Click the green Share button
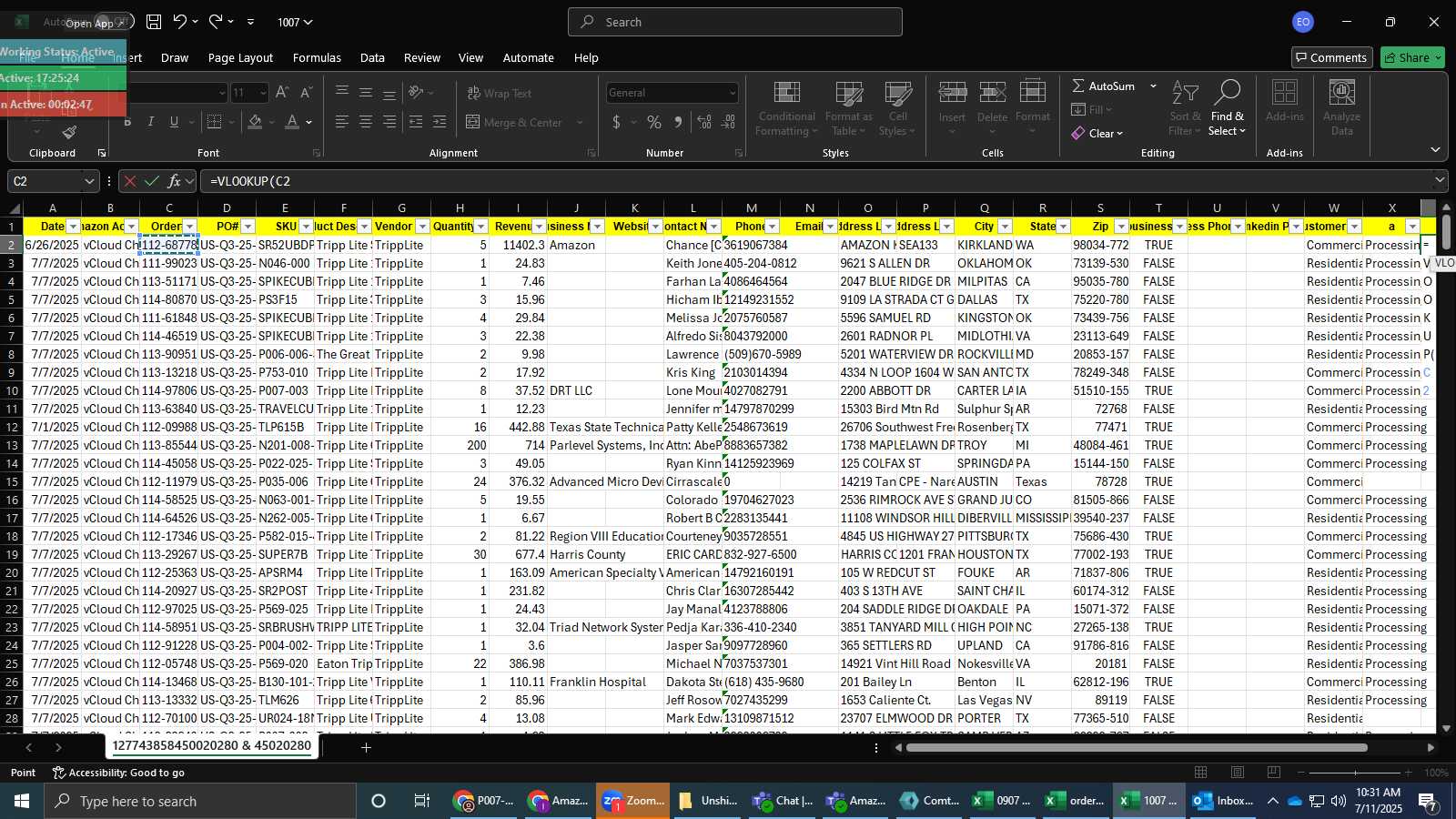Screen dimensions: 1456x819 pyautogui.click(x=1412, y=57)
